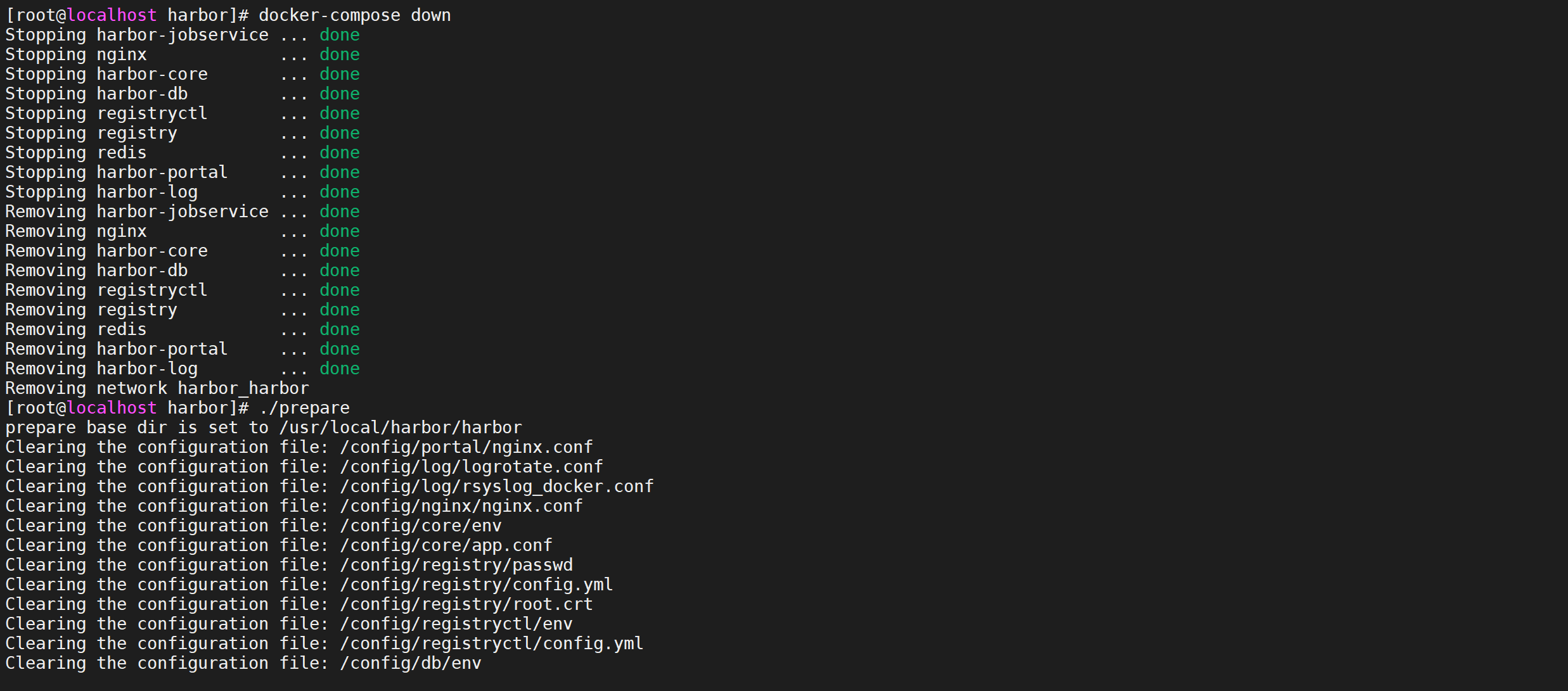The height and width of the screenshot is (691, 1568).
Task: Click the done status for Removing registry
Action: pos(340,310)
